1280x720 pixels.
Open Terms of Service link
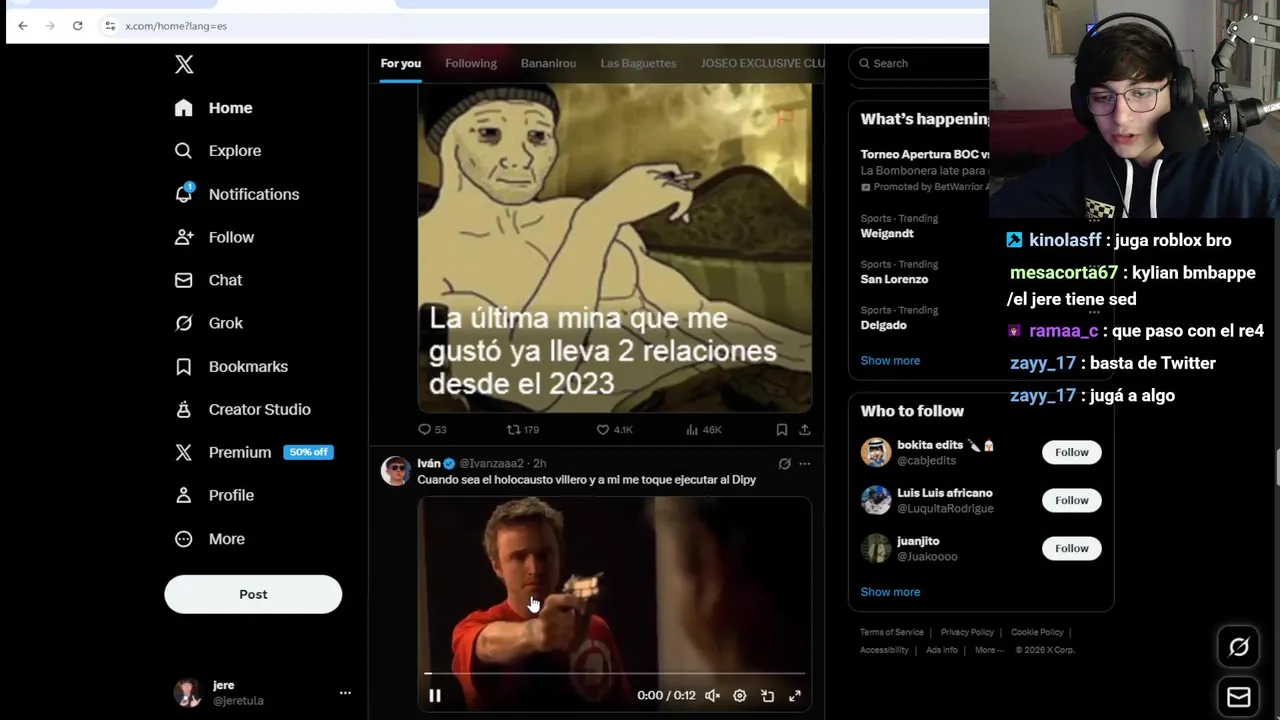tap(892, 632)
